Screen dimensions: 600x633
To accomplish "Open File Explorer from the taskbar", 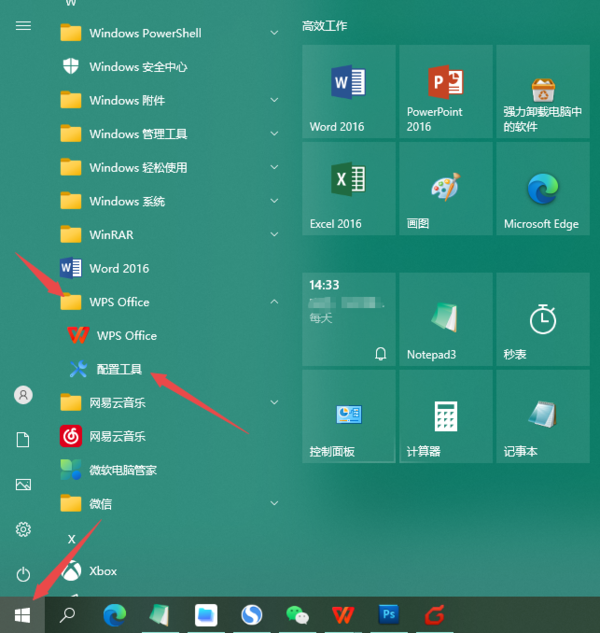I will [x=206, y=615].
